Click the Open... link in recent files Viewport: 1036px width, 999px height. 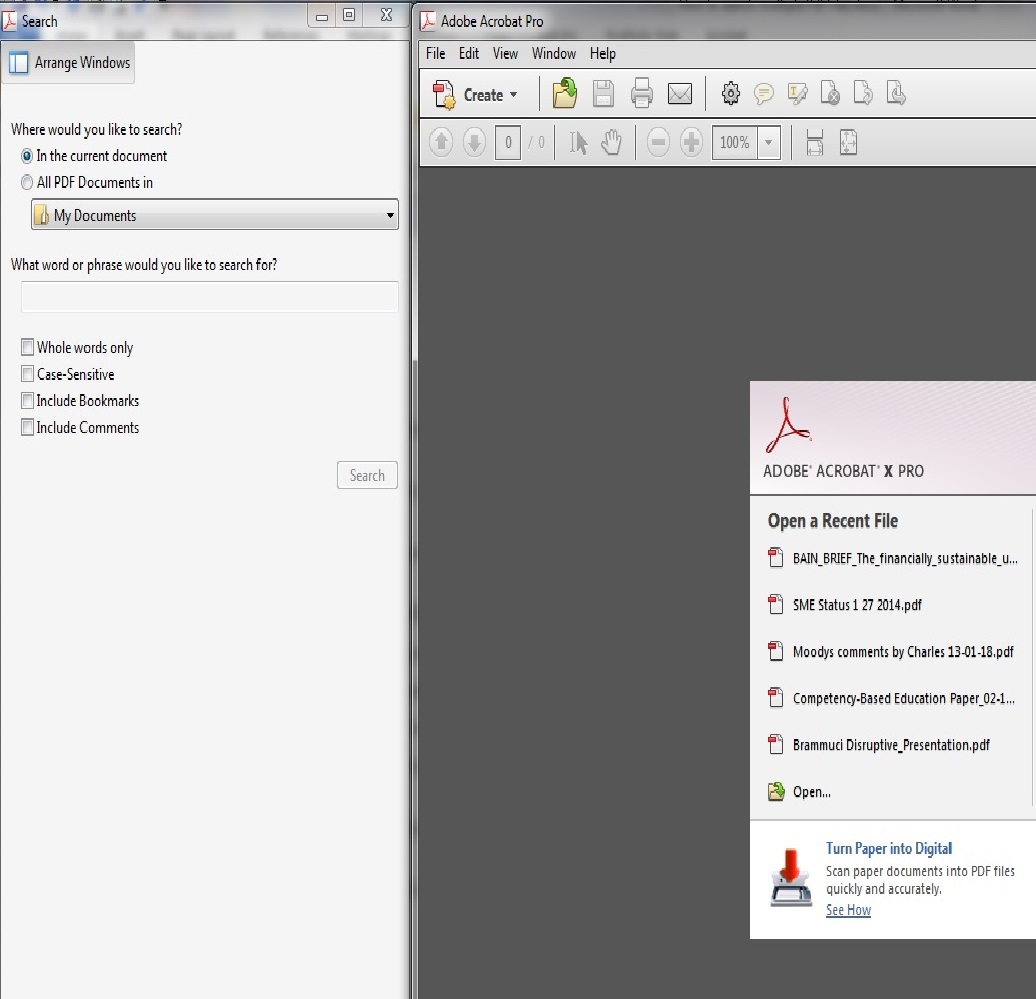click(812, 792)
